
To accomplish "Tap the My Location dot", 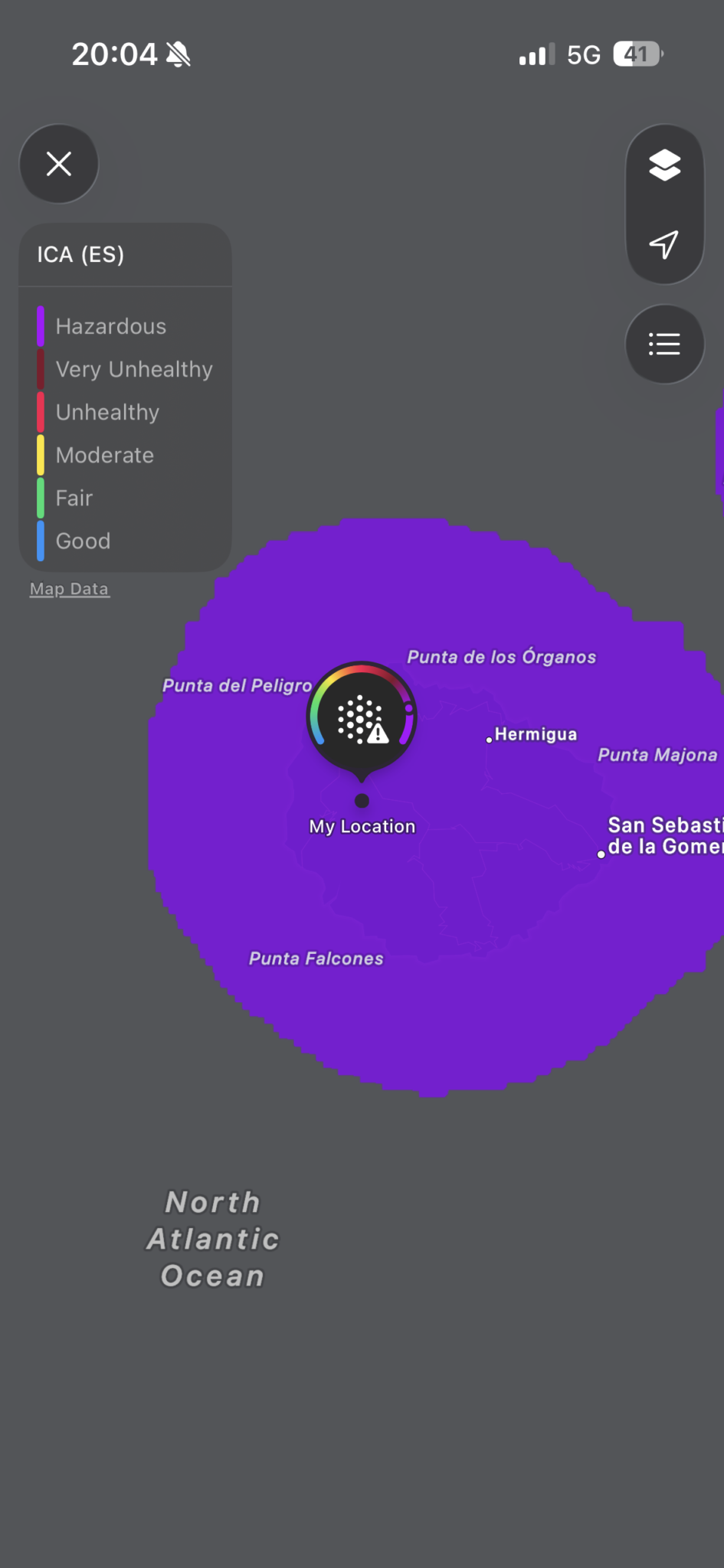I will coord(362,801).
